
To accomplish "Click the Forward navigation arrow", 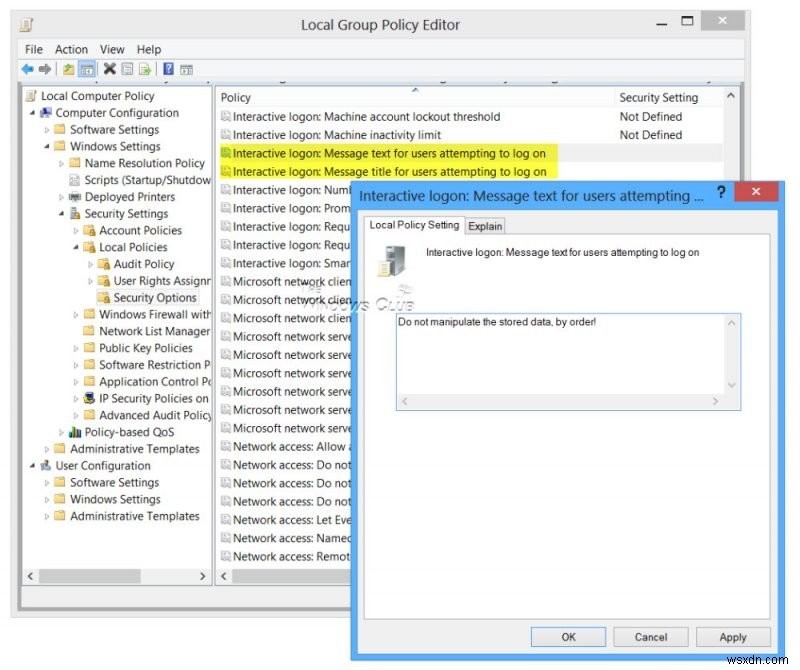I will pos(43,69).
